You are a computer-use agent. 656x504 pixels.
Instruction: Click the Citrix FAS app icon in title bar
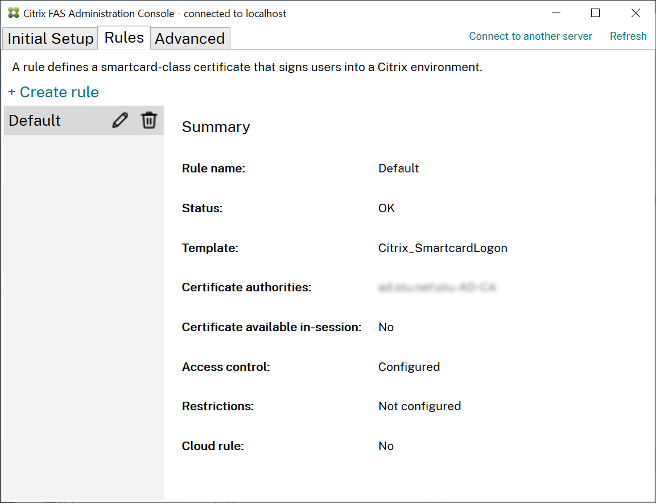(x=13, y=13)
